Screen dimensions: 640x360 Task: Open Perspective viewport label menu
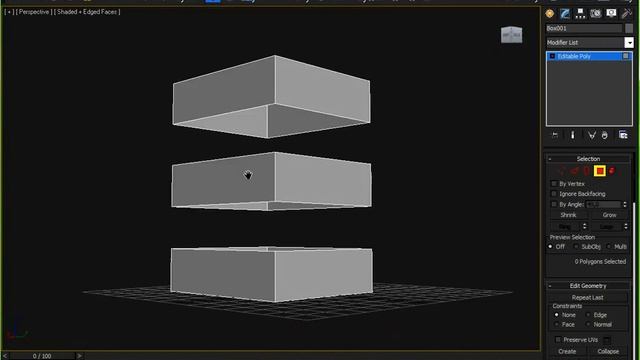click(33, 12)
